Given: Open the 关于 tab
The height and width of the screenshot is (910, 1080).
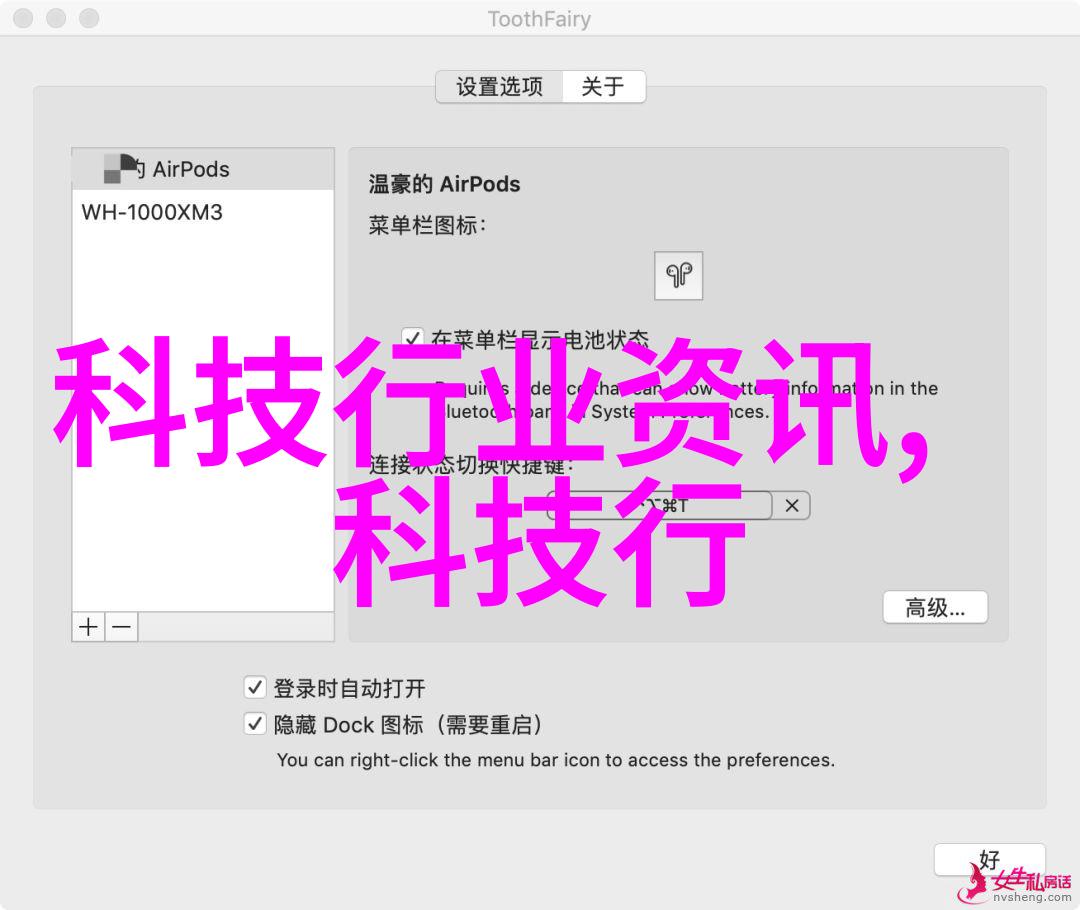Looking at the screenshot, I should 604,87.
